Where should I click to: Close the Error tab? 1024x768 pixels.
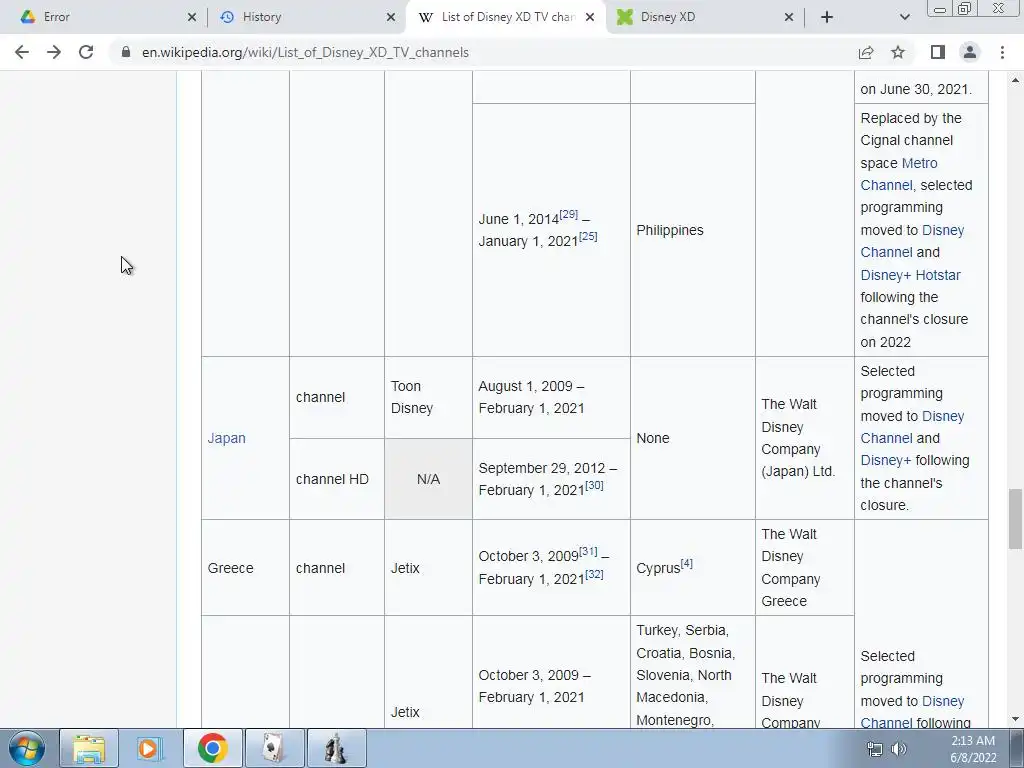[x=191, y=17]
